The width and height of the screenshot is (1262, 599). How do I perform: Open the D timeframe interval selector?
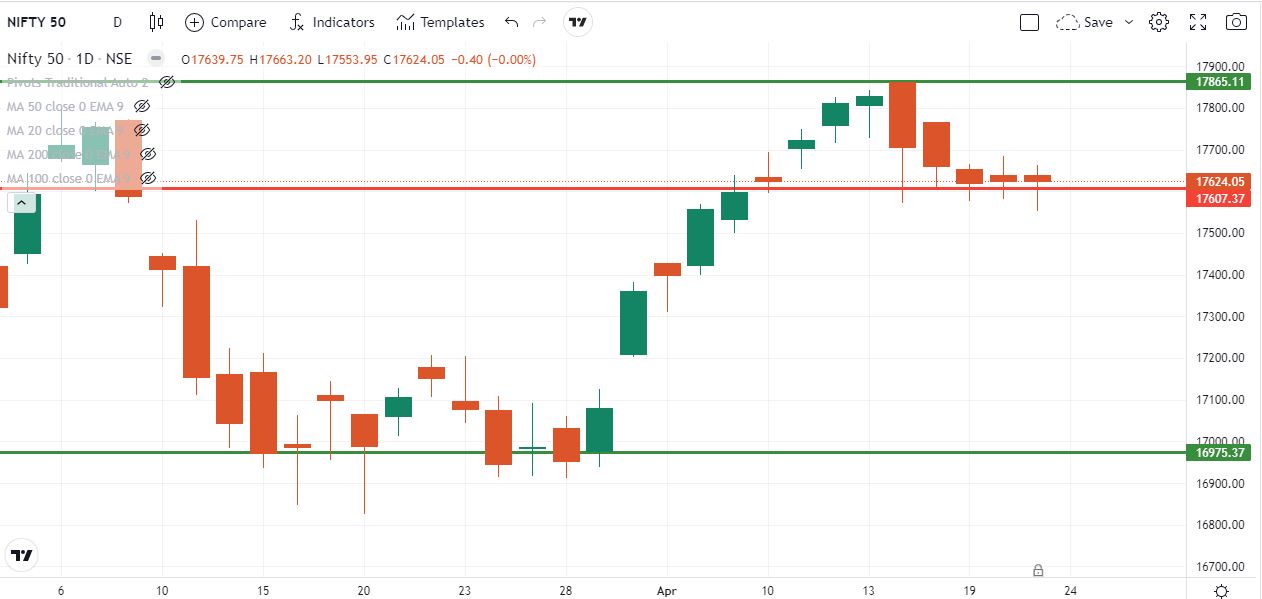[117, 22]
